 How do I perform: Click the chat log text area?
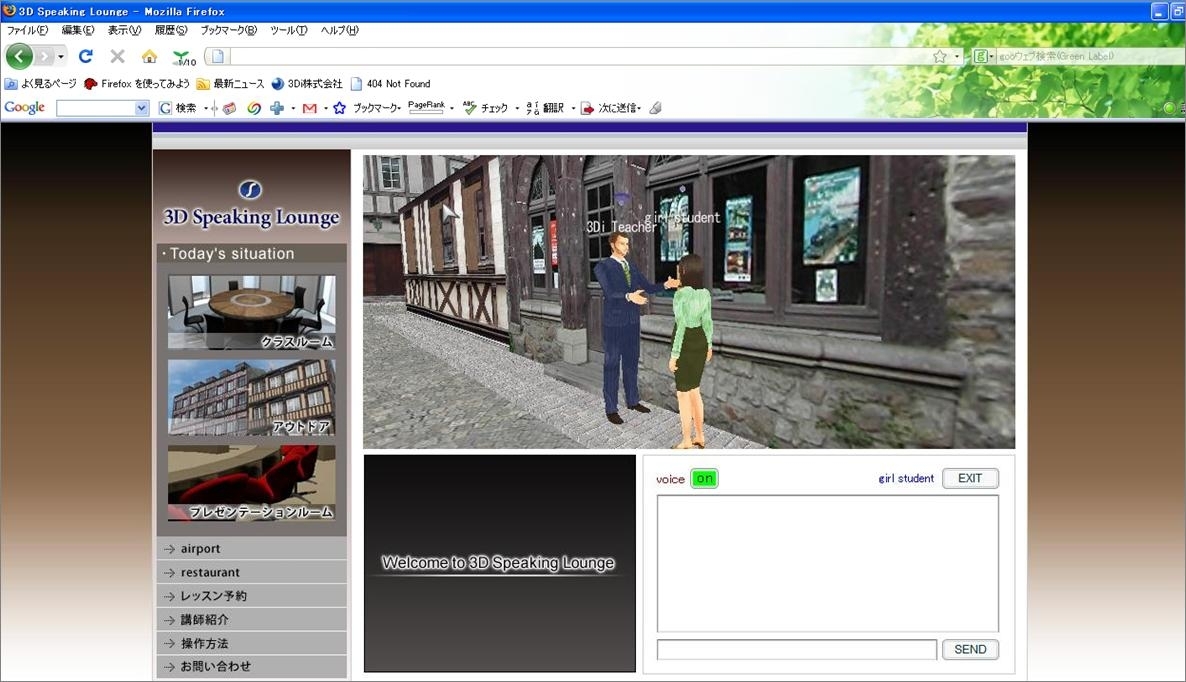point(827,563)
